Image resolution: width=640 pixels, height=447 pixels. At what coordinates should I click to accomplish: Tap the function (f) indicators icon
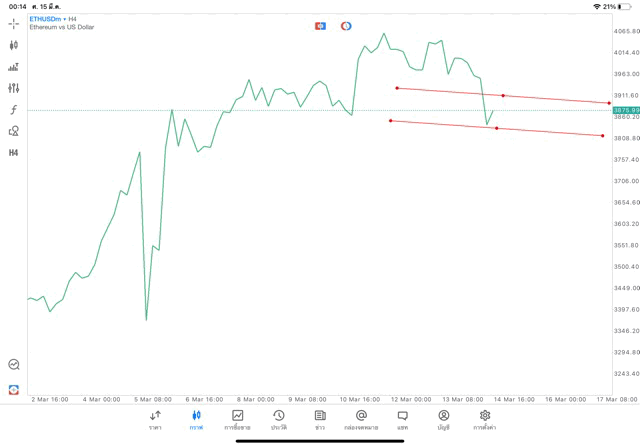(x=14, y=110)
